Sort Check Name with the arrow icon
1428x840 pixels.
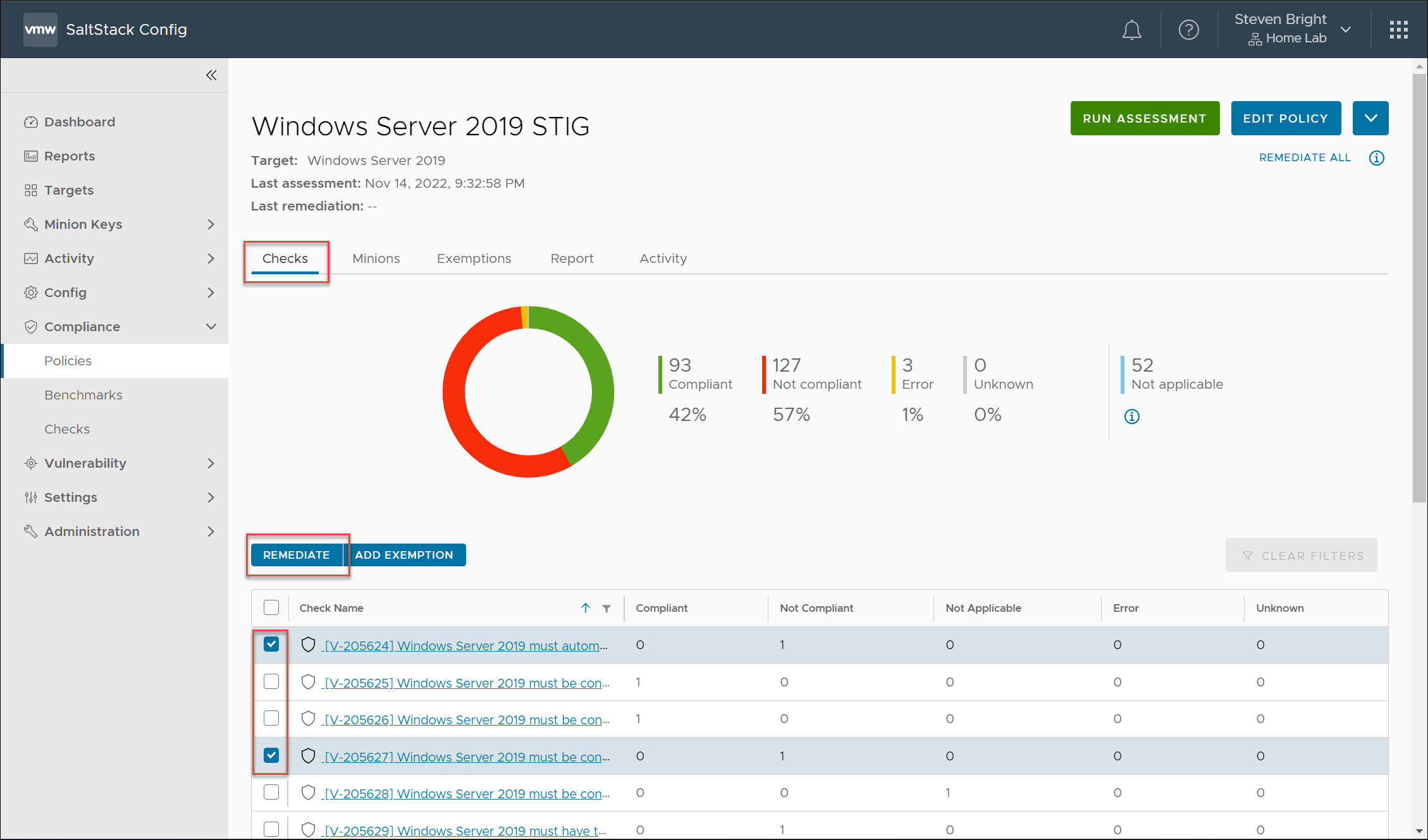tap(586, 608)
